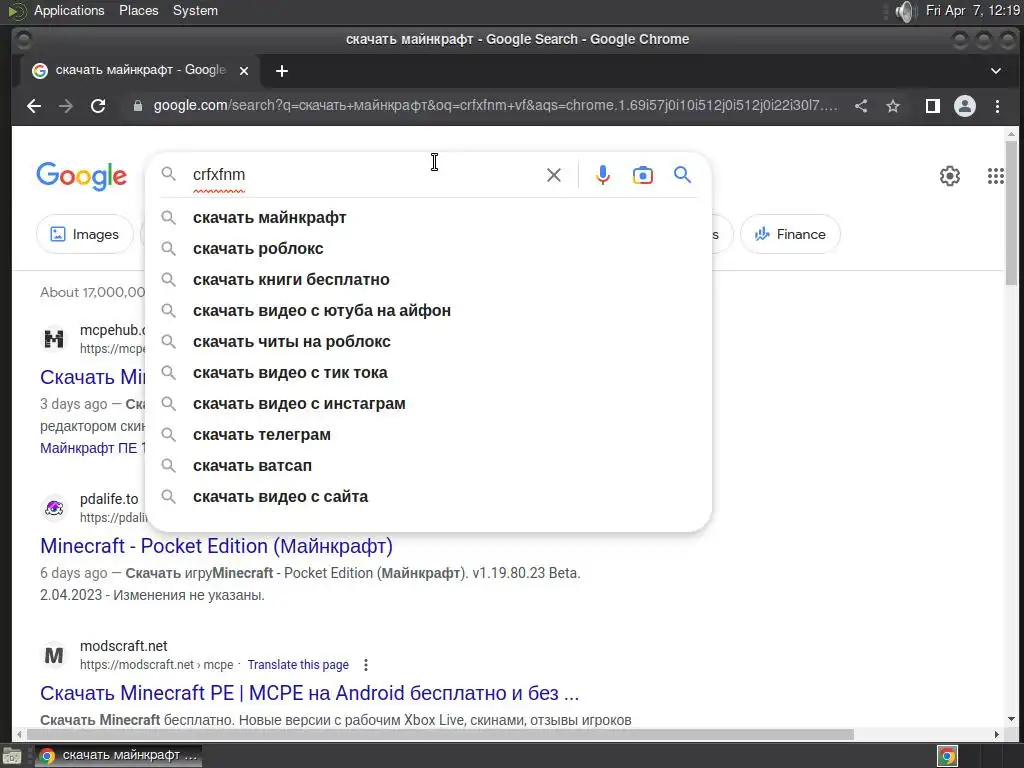
Task: Choose suggestion 'скачать видео с инстаграм'
Action: pyautogui.click(x=428, y=404)
